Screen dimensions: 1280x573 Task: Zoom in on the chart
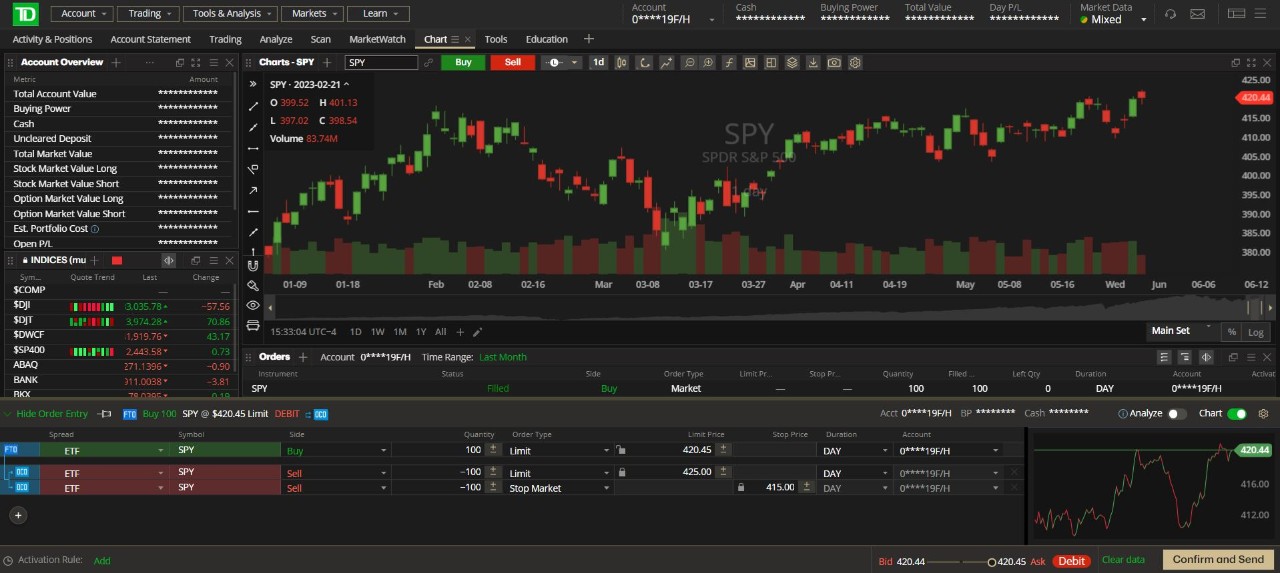(x=708, y=62)
